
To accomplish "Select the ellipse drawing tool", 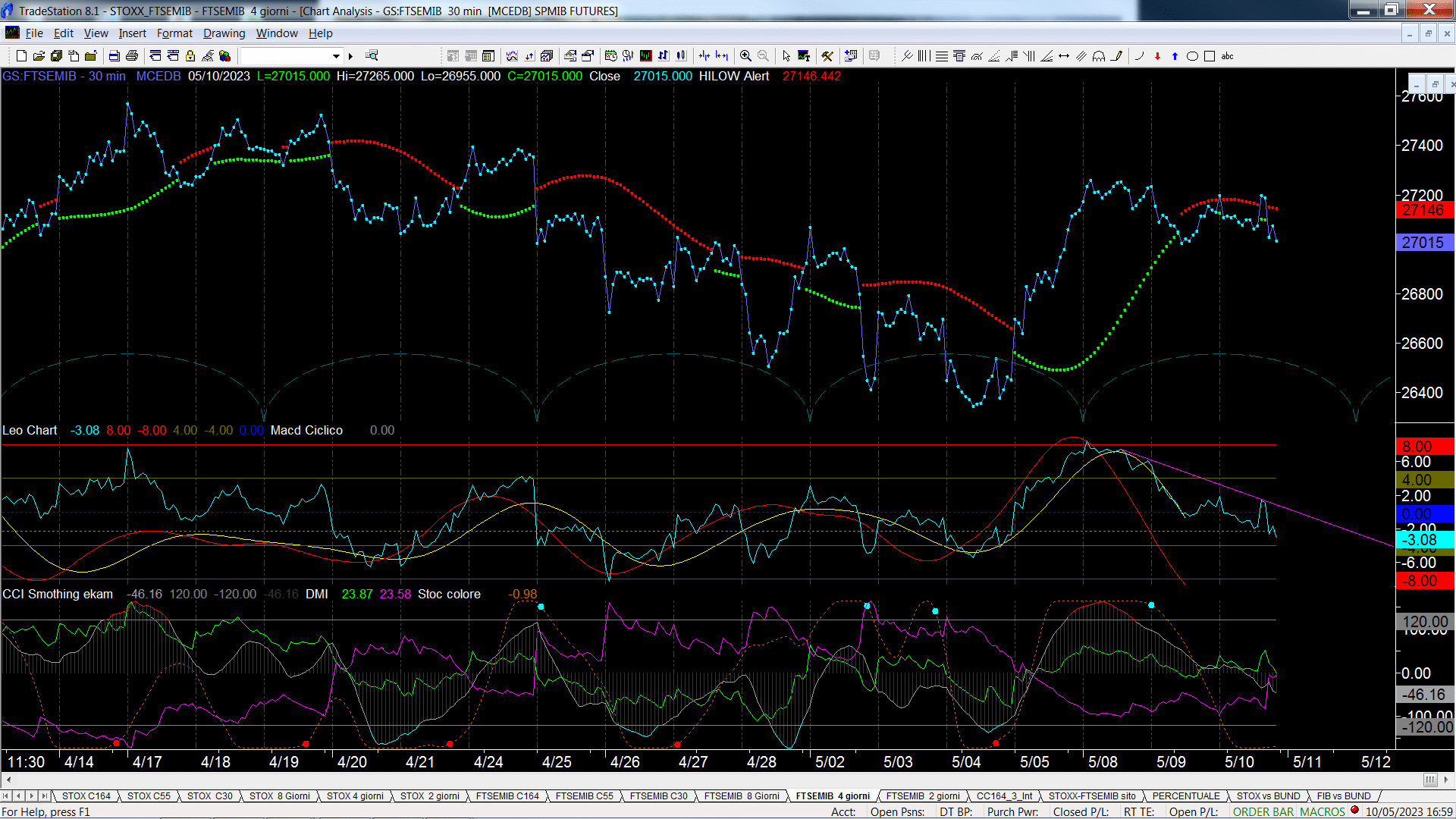I will 1192,56.
